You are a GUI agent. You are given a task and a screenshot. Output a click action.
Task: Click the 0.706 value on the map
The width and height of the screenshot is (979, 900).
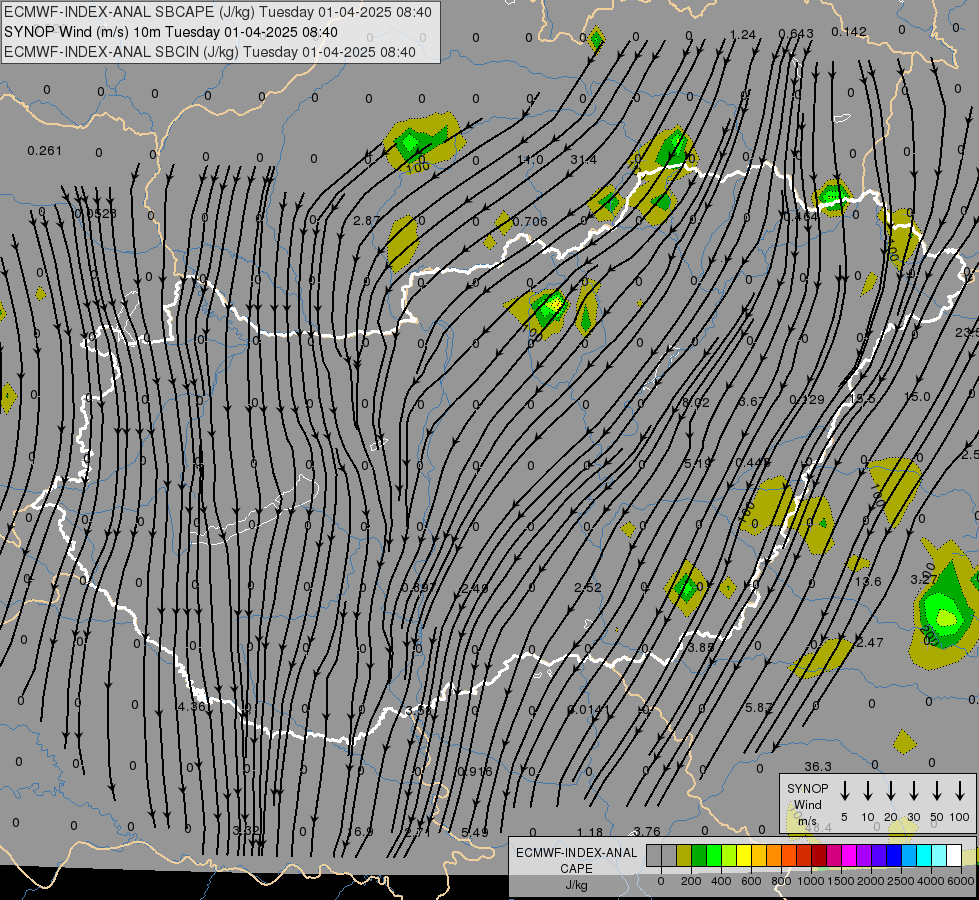click(529, 221)
